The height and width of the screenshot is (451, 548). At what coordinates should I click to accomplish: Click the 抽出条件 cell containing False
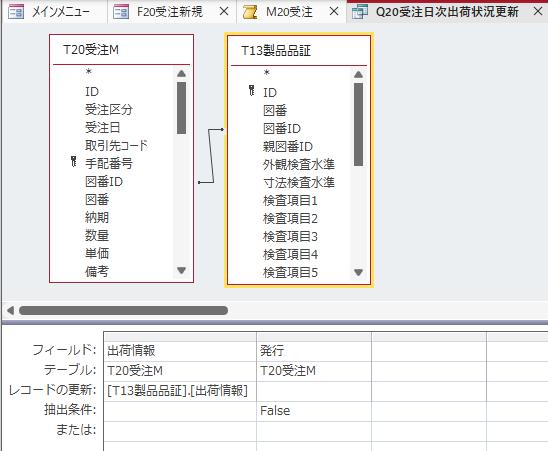coord(313,411)
